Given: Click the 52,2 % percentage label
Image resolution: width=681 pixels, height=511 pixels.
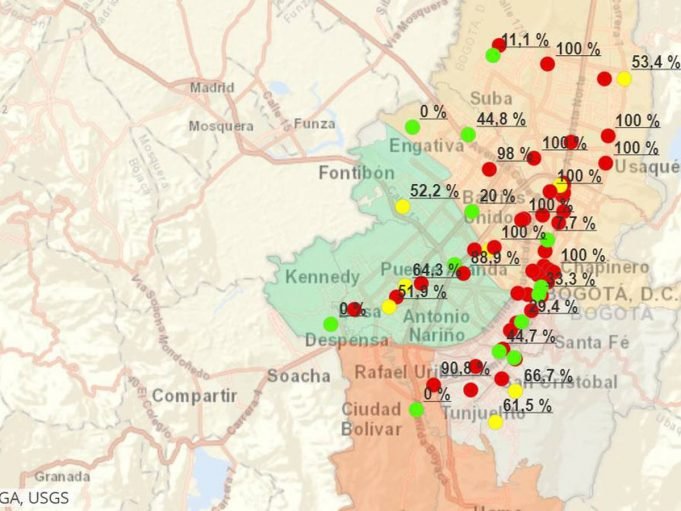Looking at the screenshot, I should tap(434, 190).
